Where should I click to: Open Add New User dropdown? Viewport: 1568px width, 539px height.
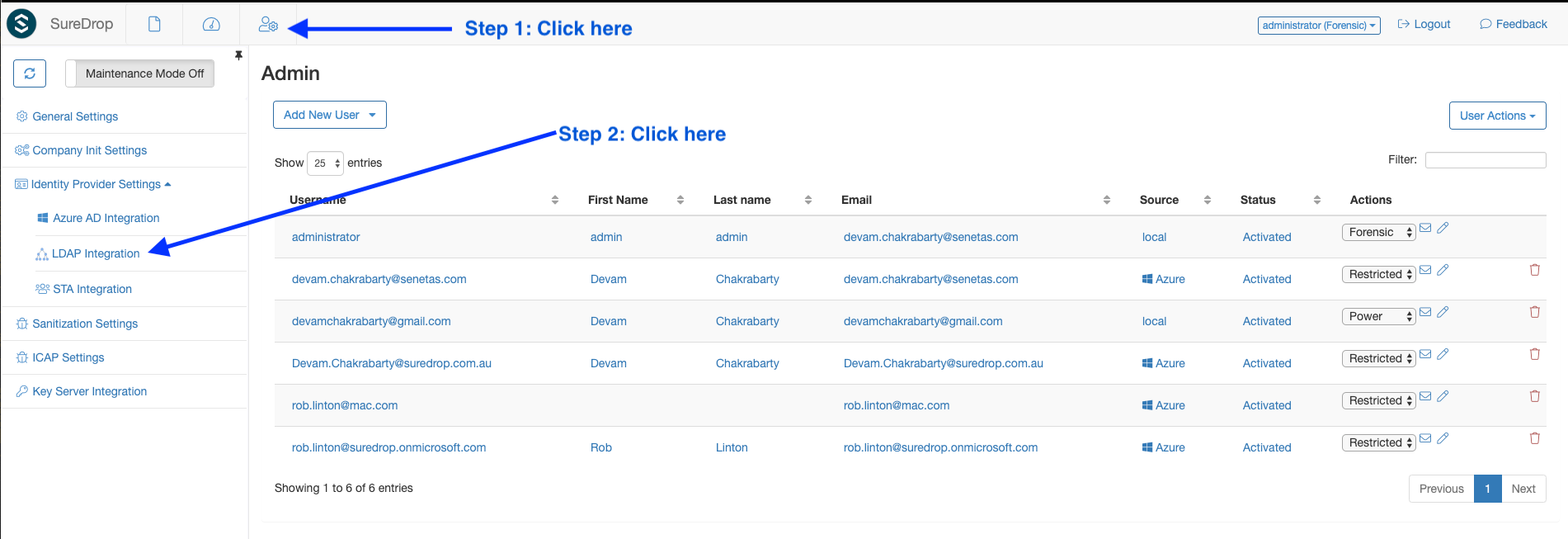(330, 115)
